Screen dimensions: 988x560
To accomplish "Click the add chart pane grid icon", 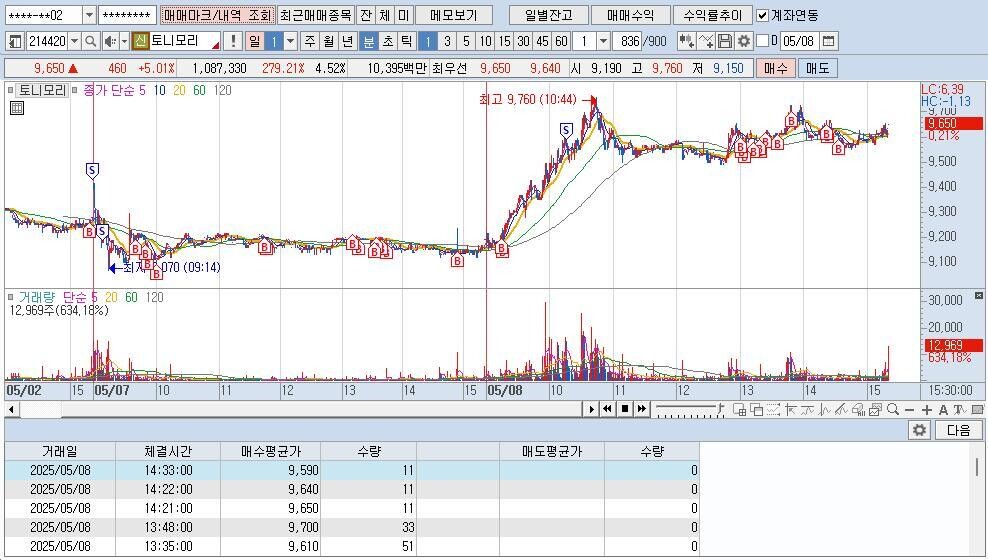I will pyautogui.click(x=740, y=409).
